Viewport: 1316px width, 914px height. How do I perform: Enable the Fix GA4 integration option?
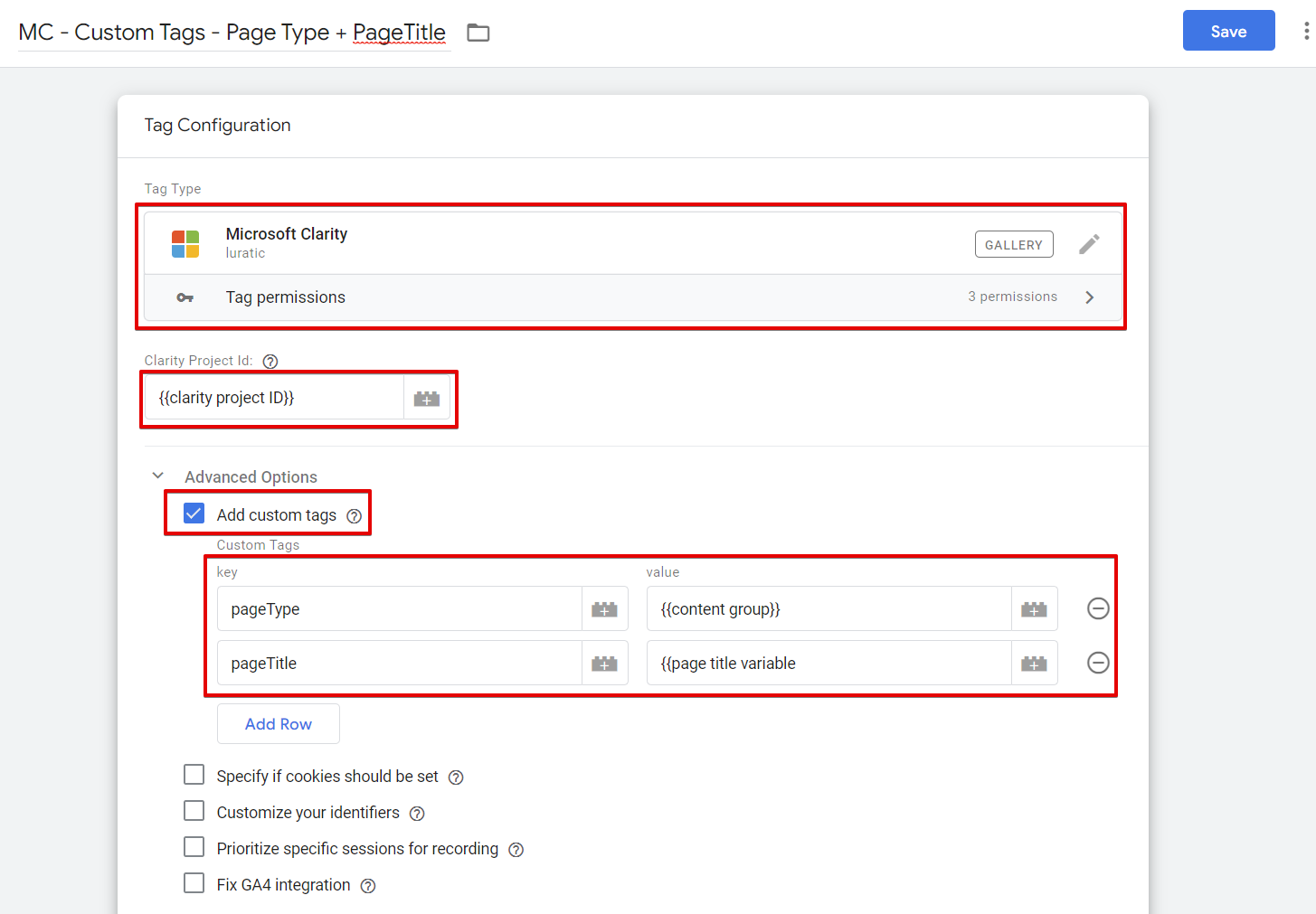(194, 883)
